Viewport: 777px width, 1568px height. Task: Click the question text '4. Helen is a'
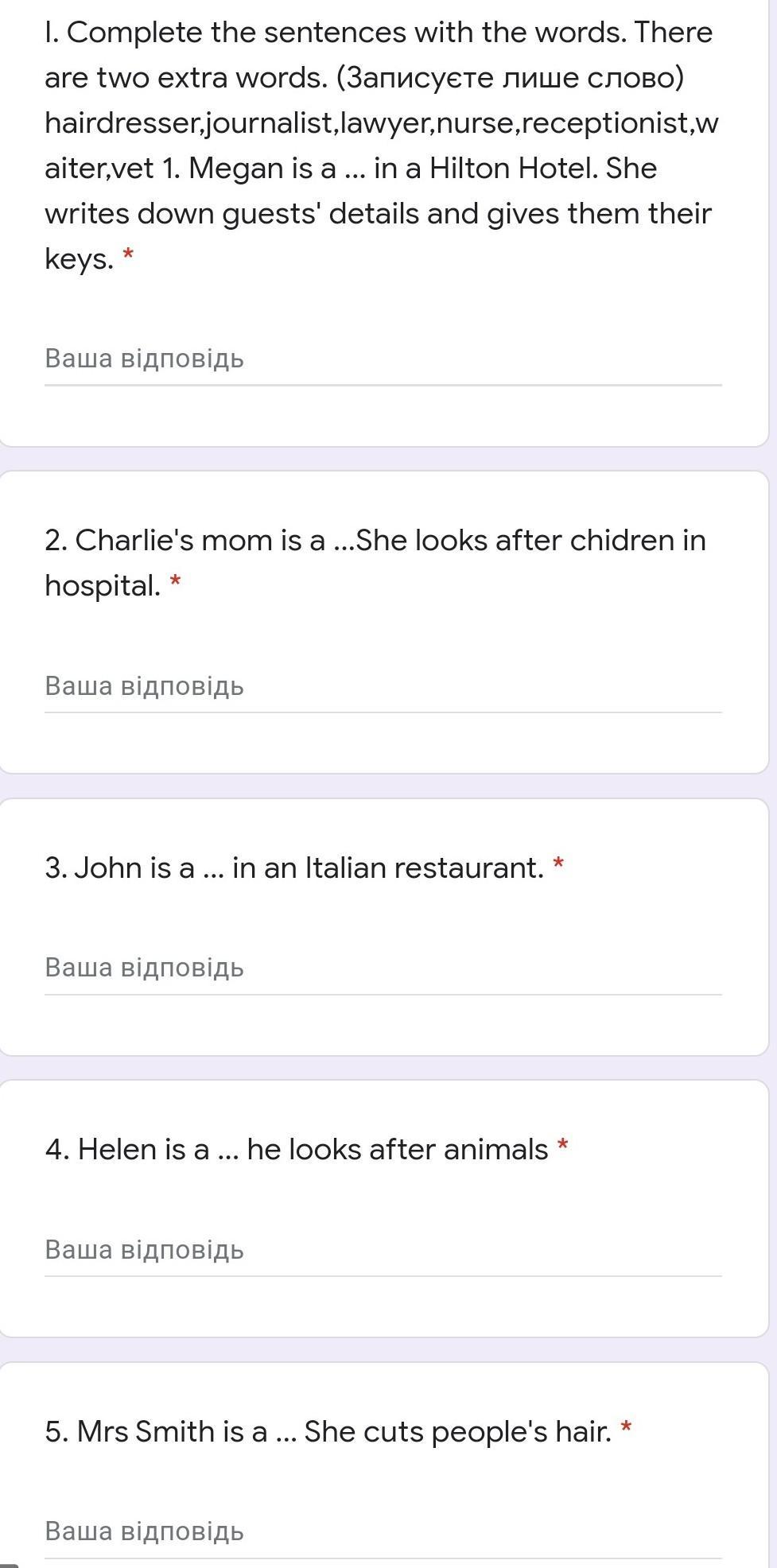(x=127, y=1150)
